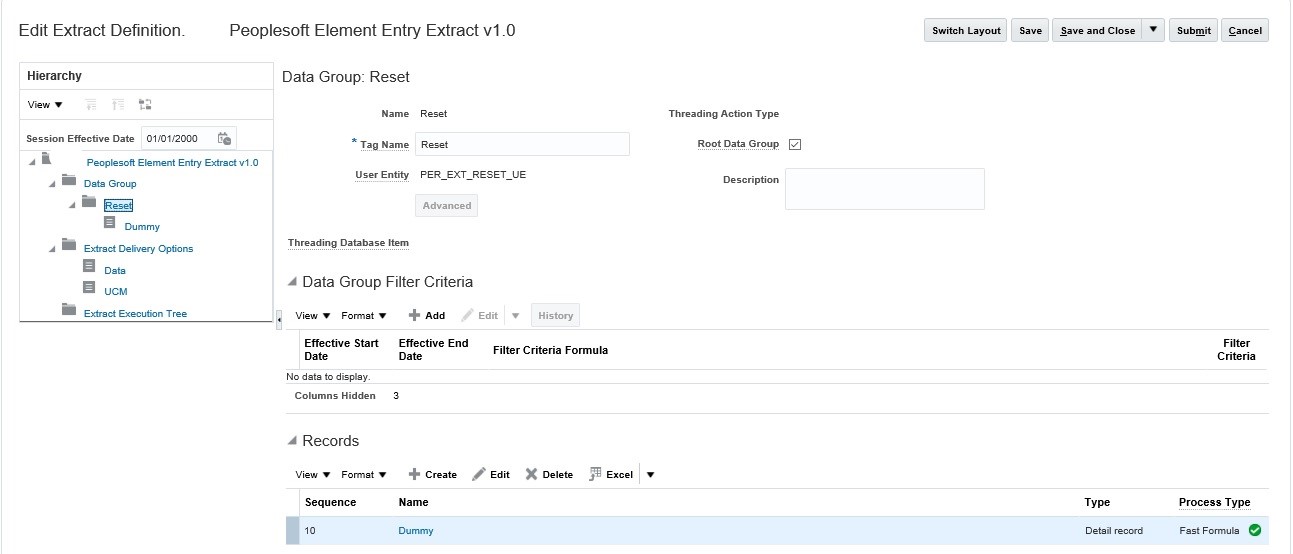This screenshot has width=1293, height=554.
Task: Click Delete in Records toolbar
Action: pyautogui.click(x=549, y=475)
